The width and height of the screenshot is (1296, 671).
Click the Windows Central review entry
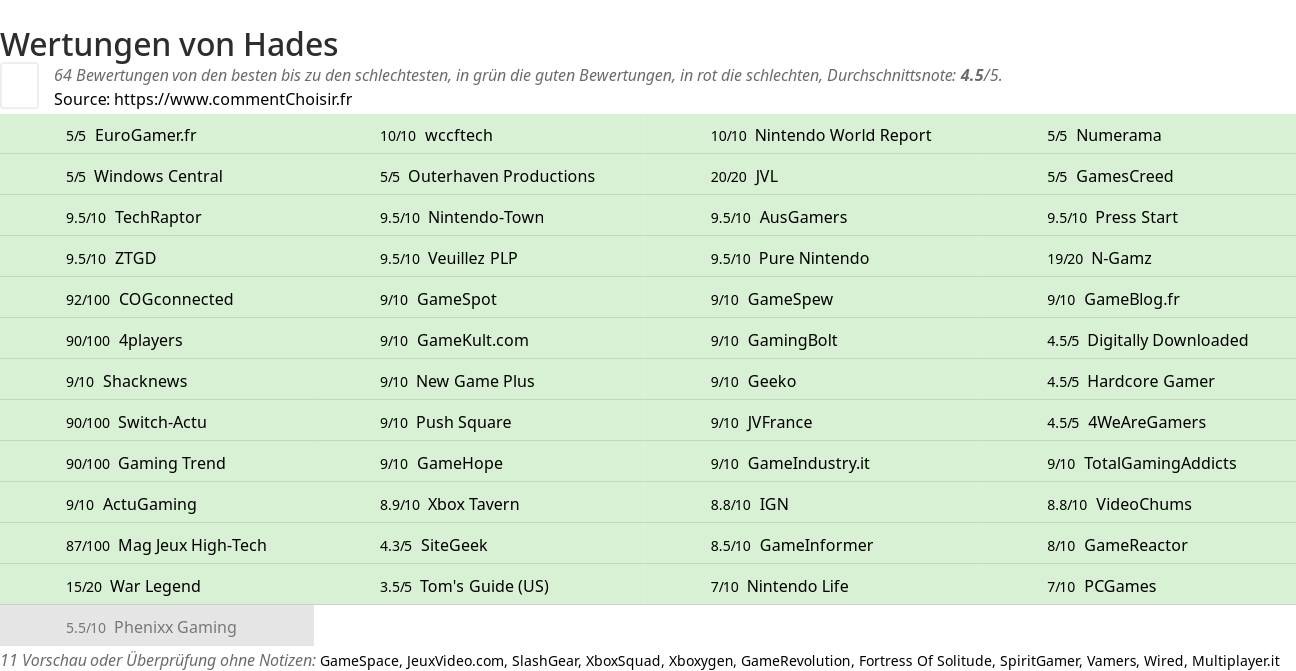coord(144,176)
